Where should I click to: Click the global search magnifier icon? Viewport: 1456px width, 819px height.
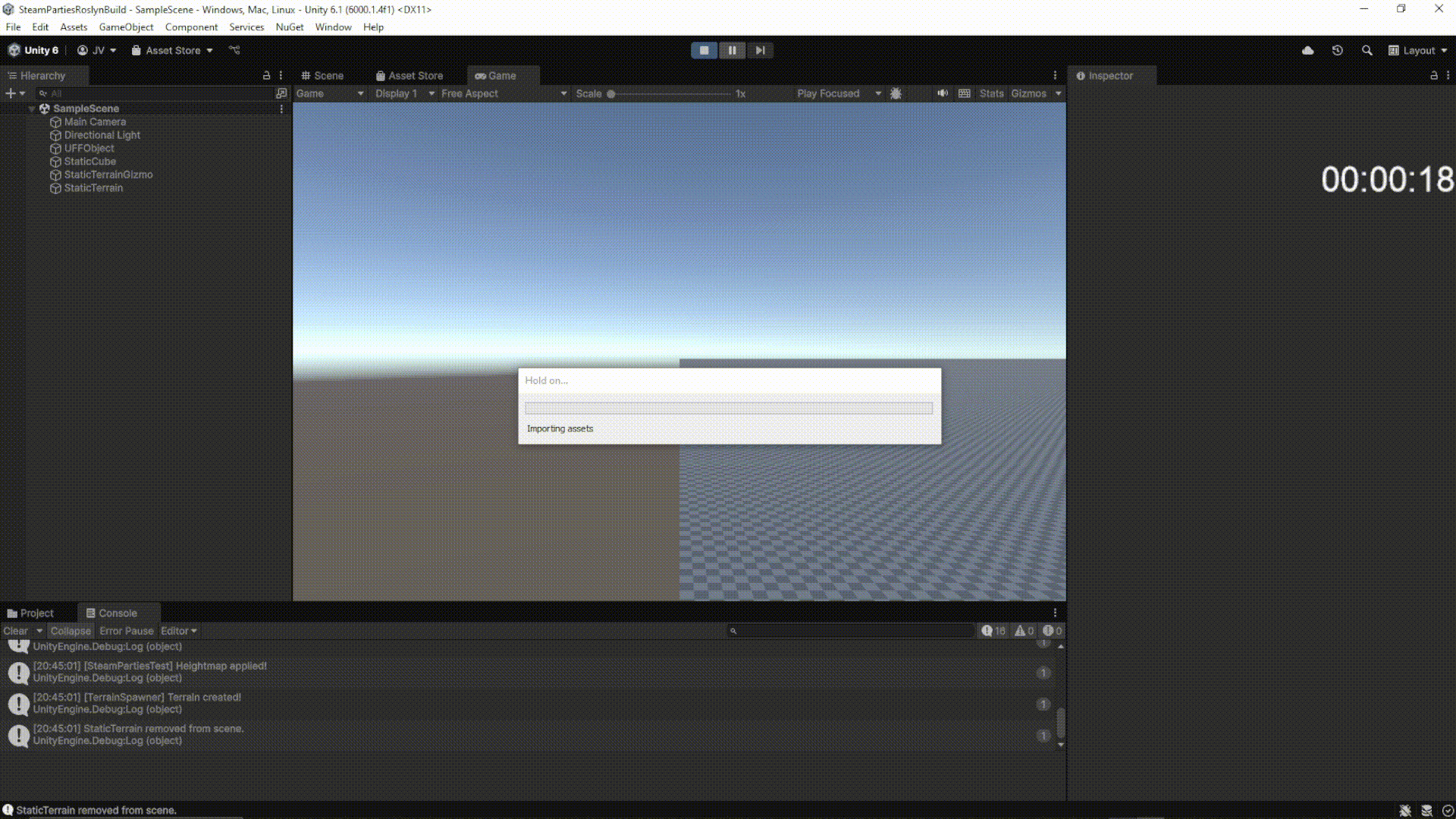pyautogui.click(x=1367, y=50)
